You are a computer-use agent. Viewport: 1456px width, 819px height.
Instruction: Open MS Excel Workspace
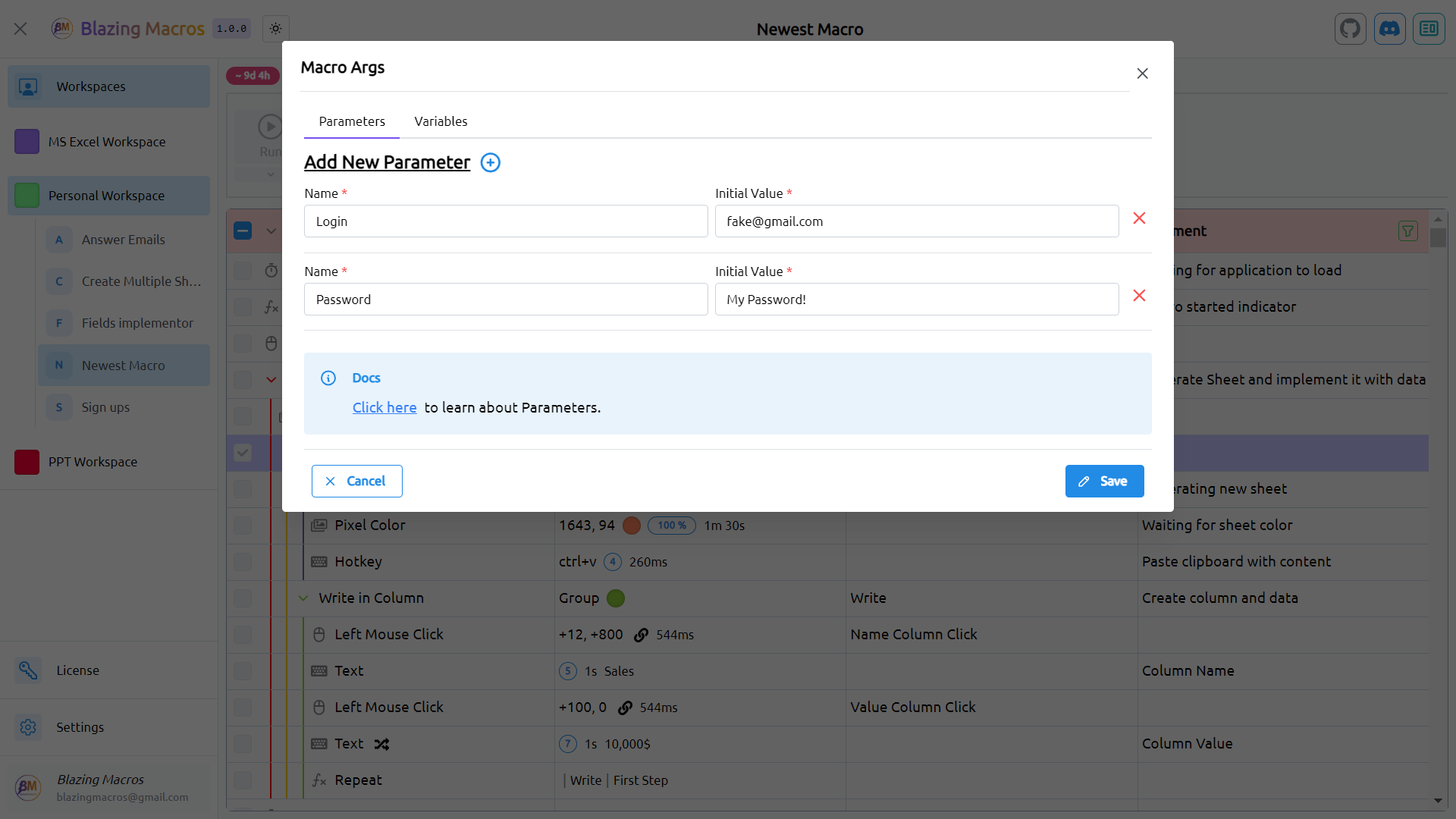click(x=108, y=142)
